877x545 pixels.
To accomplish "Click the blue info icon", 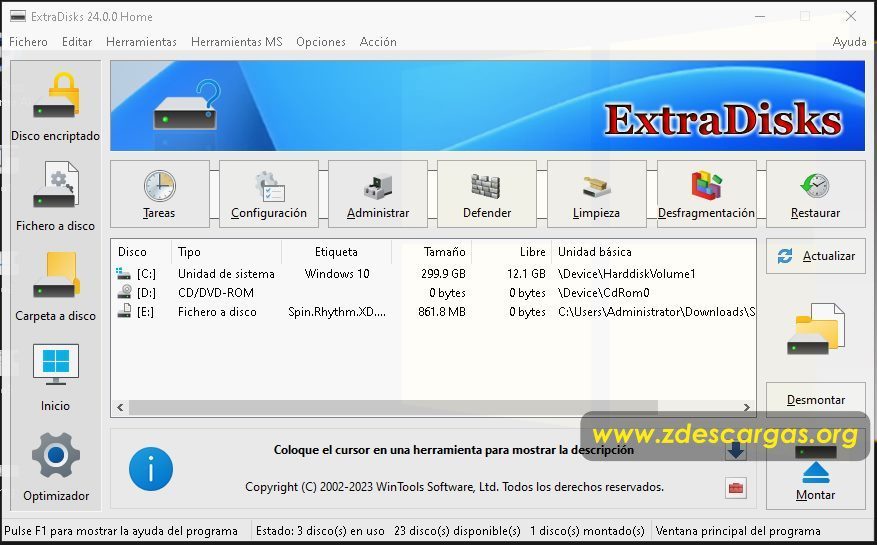I will click(x=150, y=469).
